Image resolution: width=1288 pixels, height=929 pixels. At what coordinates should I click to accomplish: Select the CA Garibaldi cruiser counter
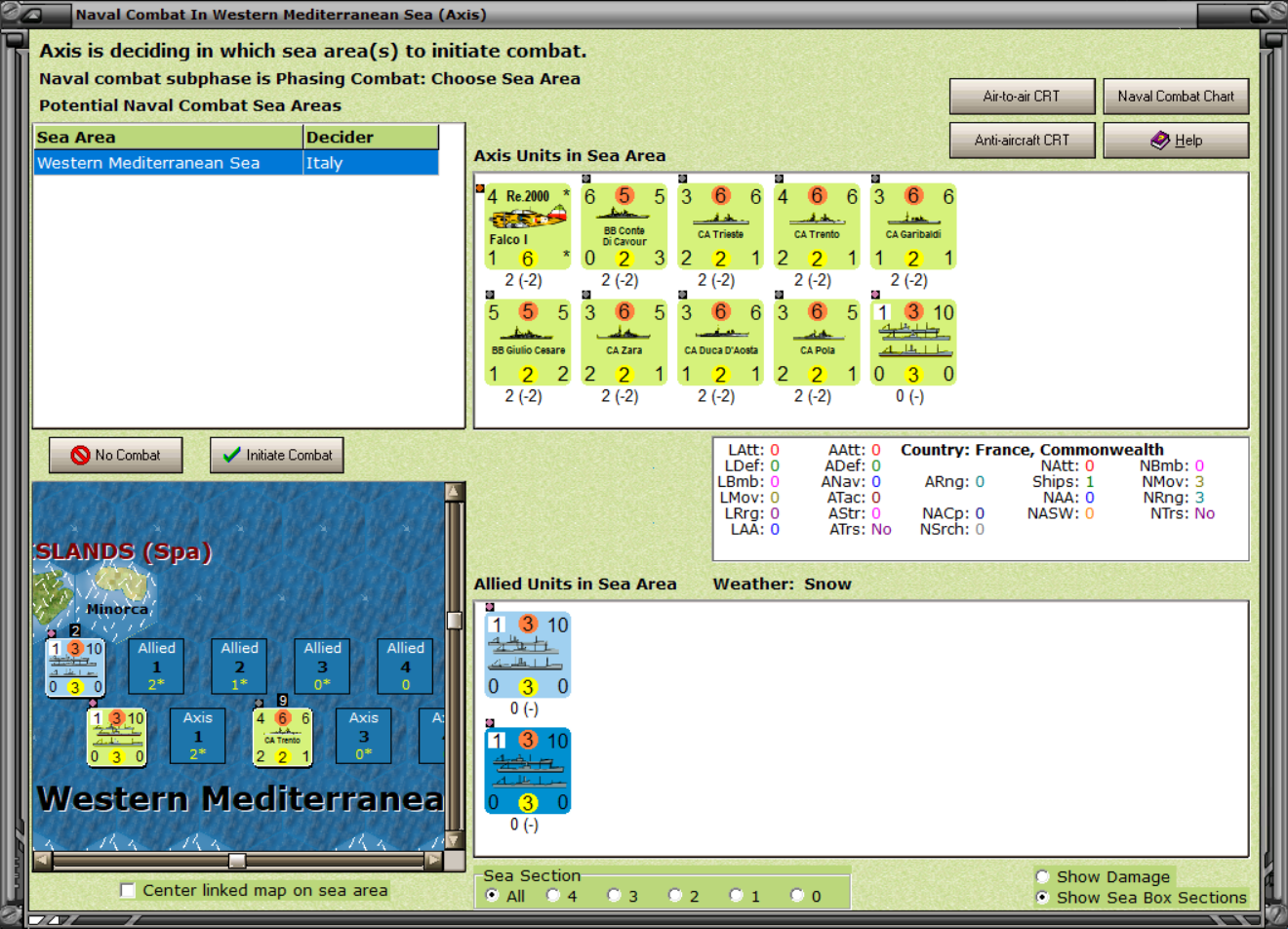[913, 226]
